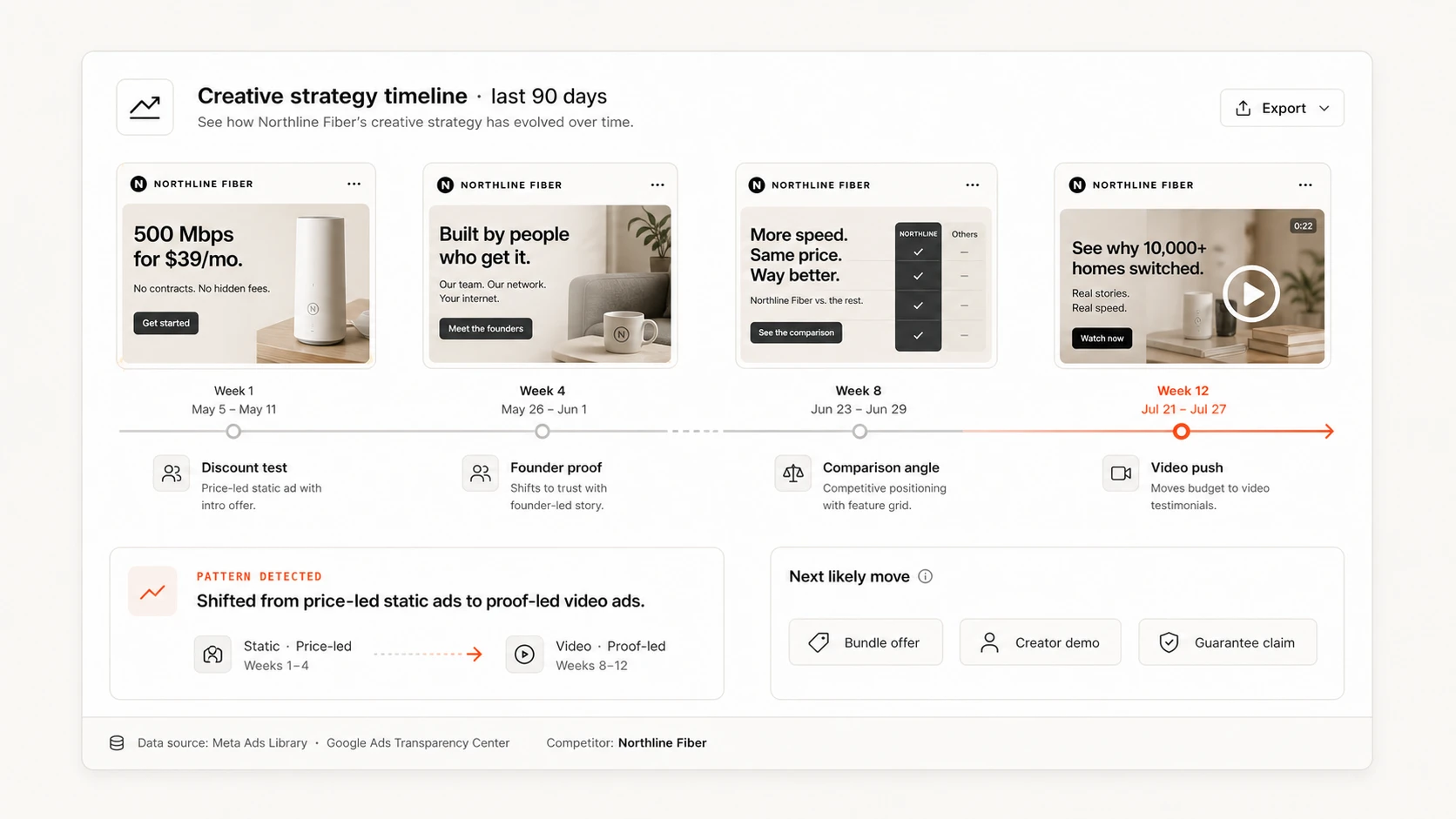Click the Video push heading
Screen dimensions: 1456x819
pos(1187,467)
